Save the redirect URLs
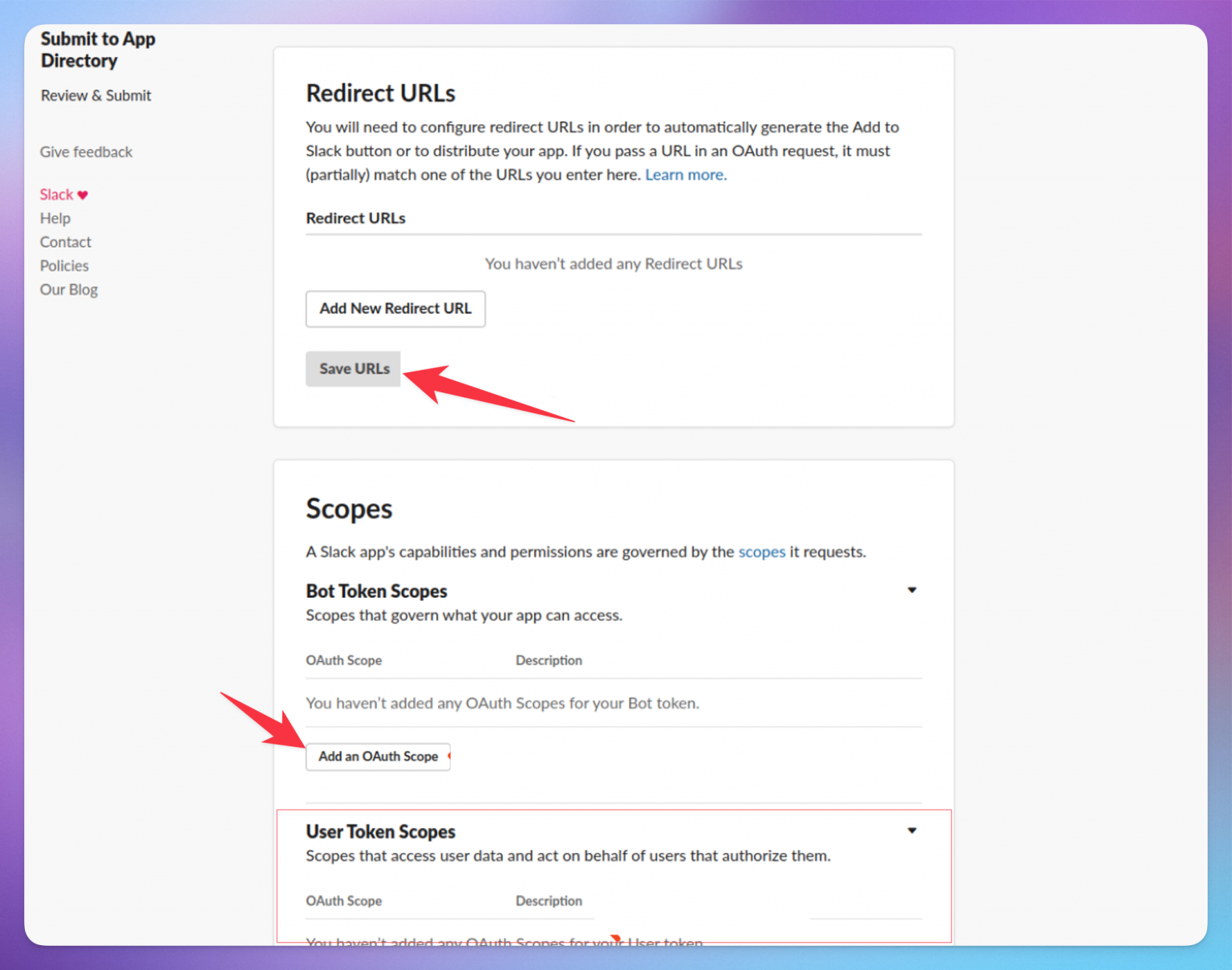 353,368
